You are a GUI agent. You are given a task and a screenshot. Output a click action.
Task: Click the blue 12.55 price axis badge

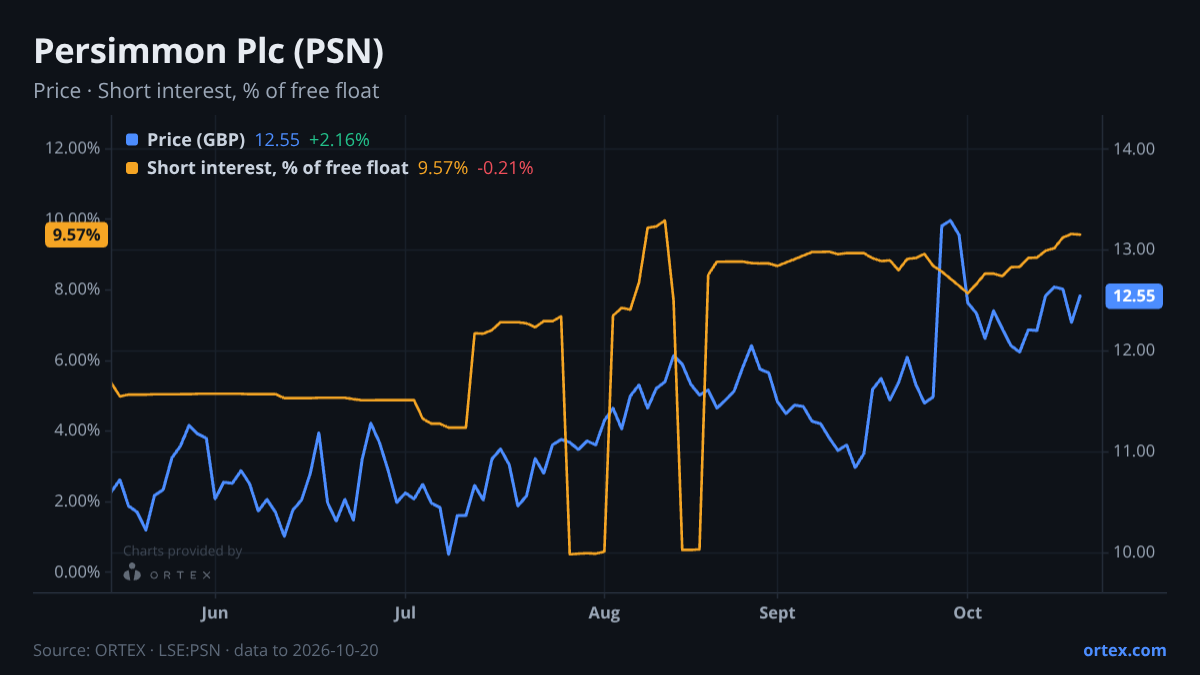[x=1134, y=296]
